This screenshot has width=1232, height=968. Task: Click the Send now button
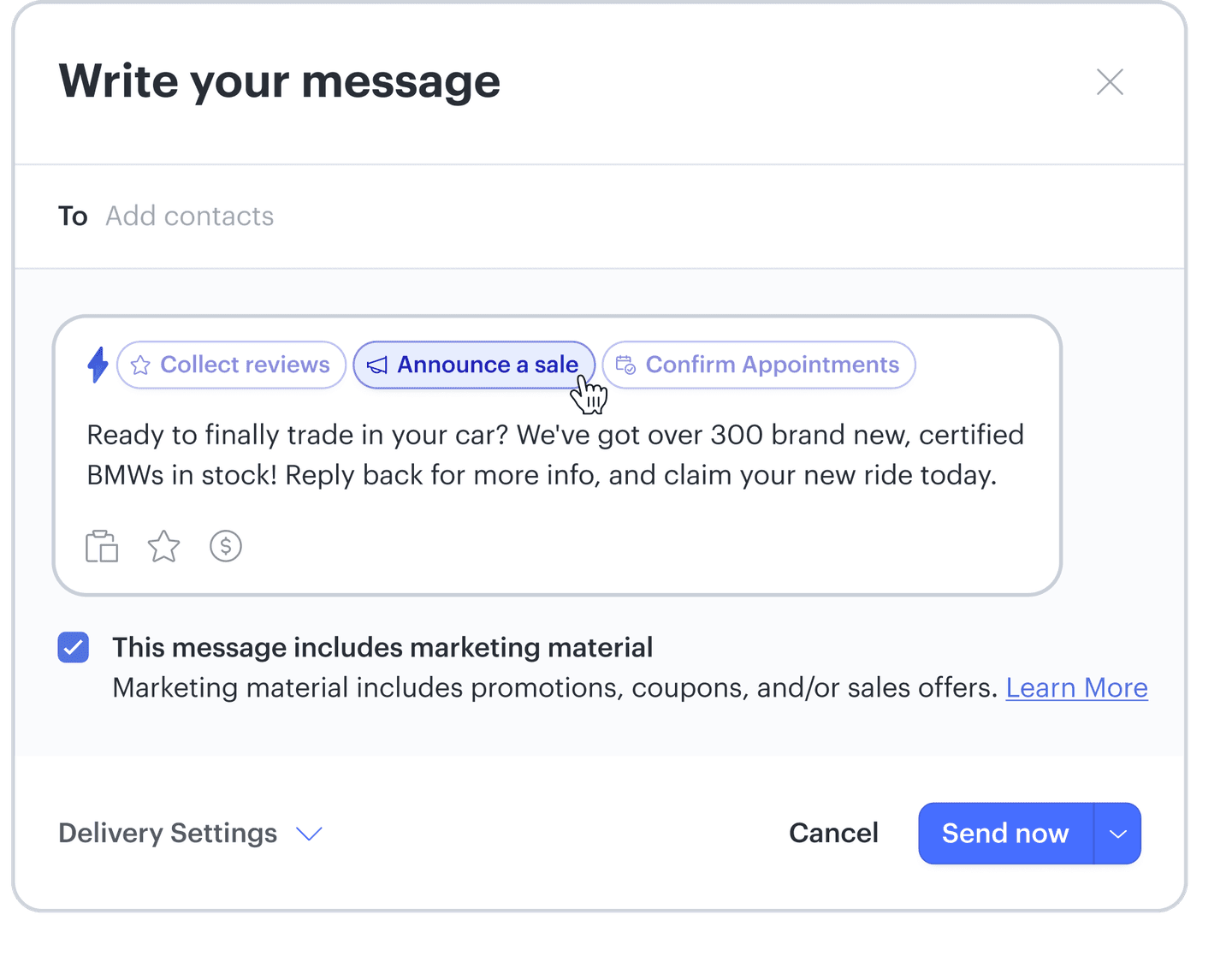[x=1006, y=834]
